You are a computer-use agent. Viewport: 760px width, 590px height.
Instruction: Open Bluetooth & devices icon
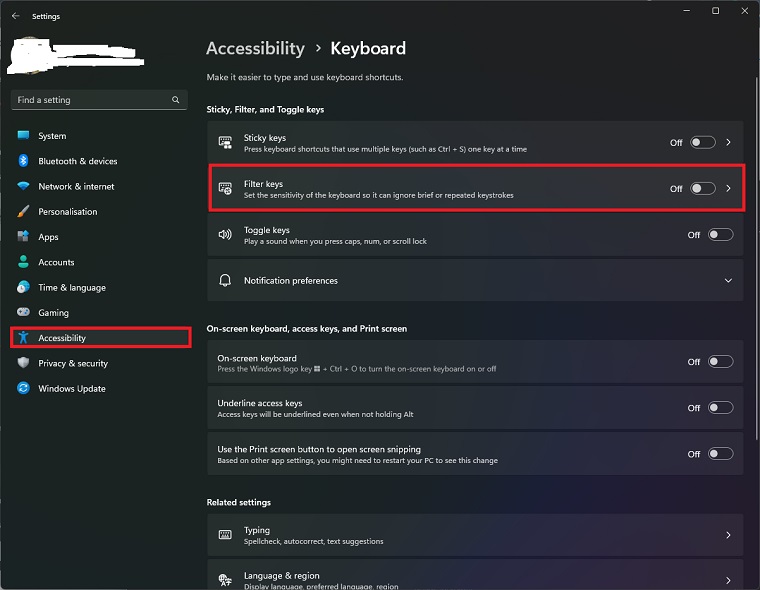click(23, 161)
